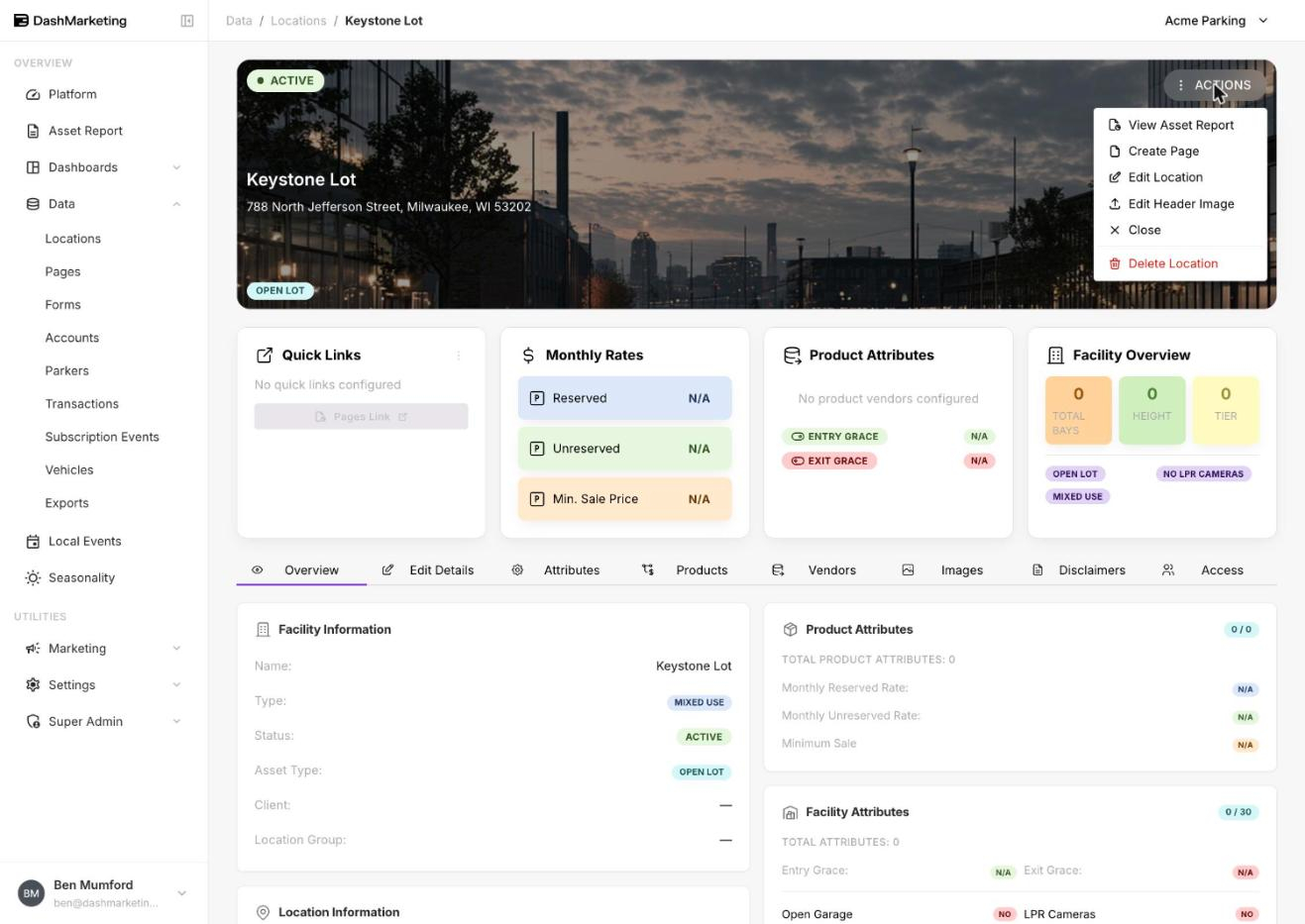The height and width of the screenshot is (924, 1305).
Task: Select Delete Location menu item
Action: click(1180, 263)
